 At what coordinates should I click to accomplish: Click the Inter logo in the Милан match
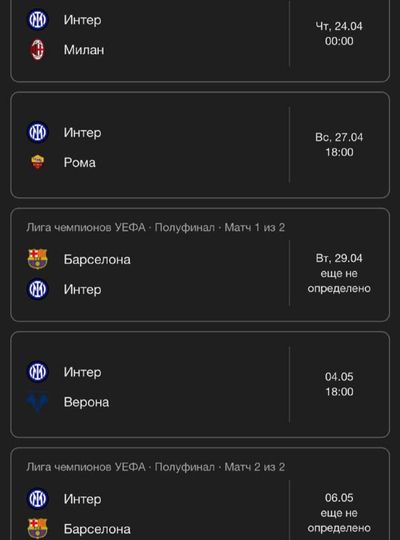tap(37, 20)
